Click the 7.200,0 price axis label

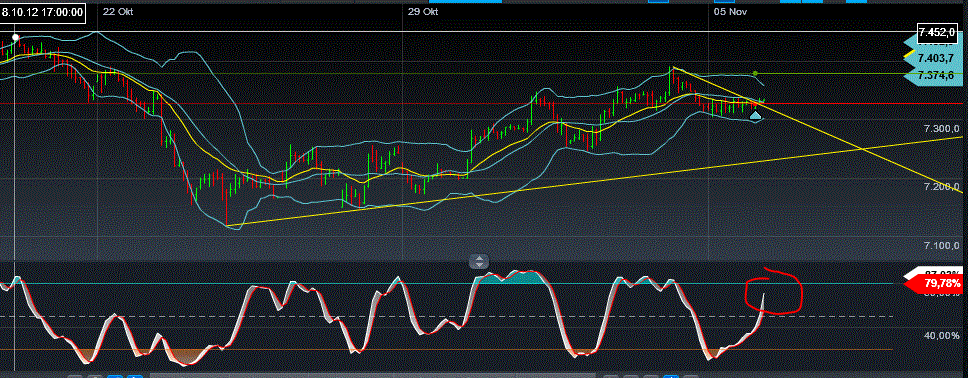click(941, 187)
